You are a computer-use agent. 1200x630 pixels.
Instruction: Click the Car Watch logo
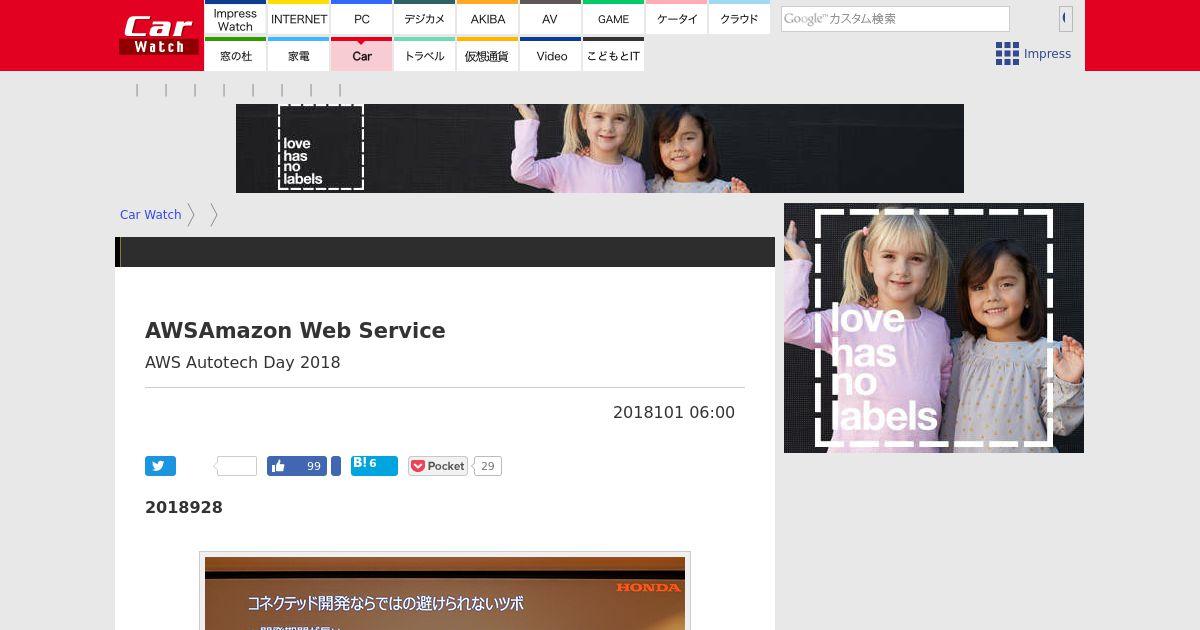[x=159, y=35]
